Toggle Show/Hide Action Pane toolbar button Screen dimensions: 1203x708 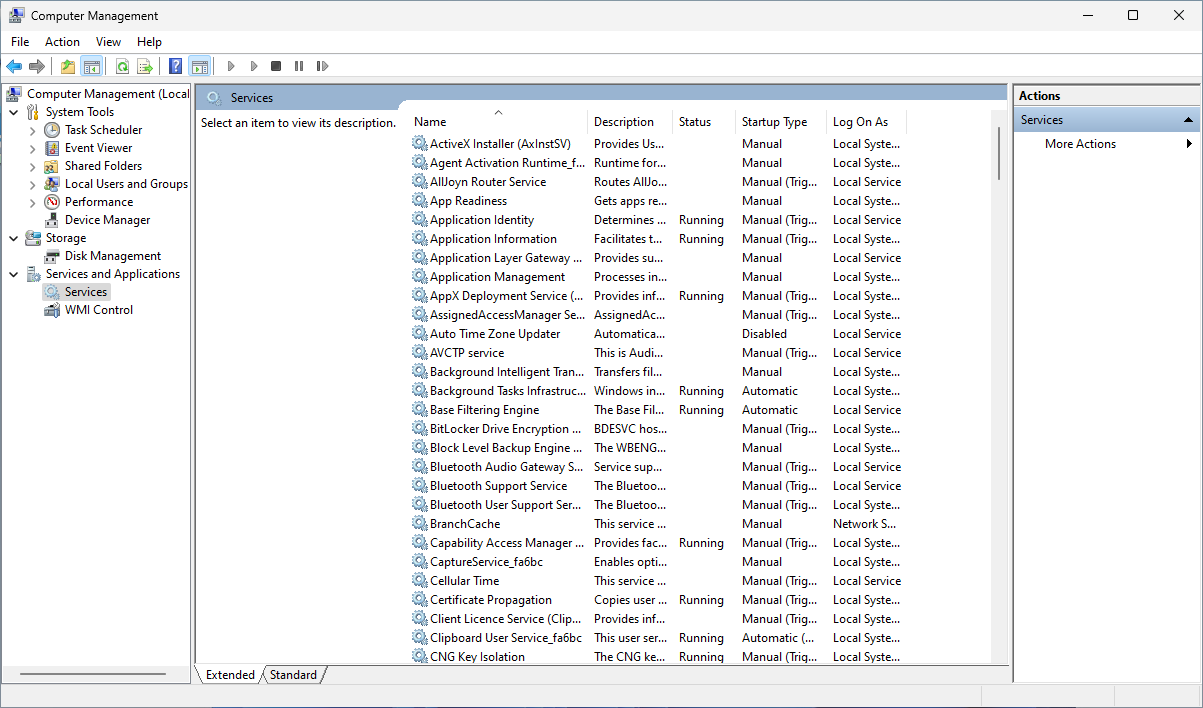pos(199,66)
